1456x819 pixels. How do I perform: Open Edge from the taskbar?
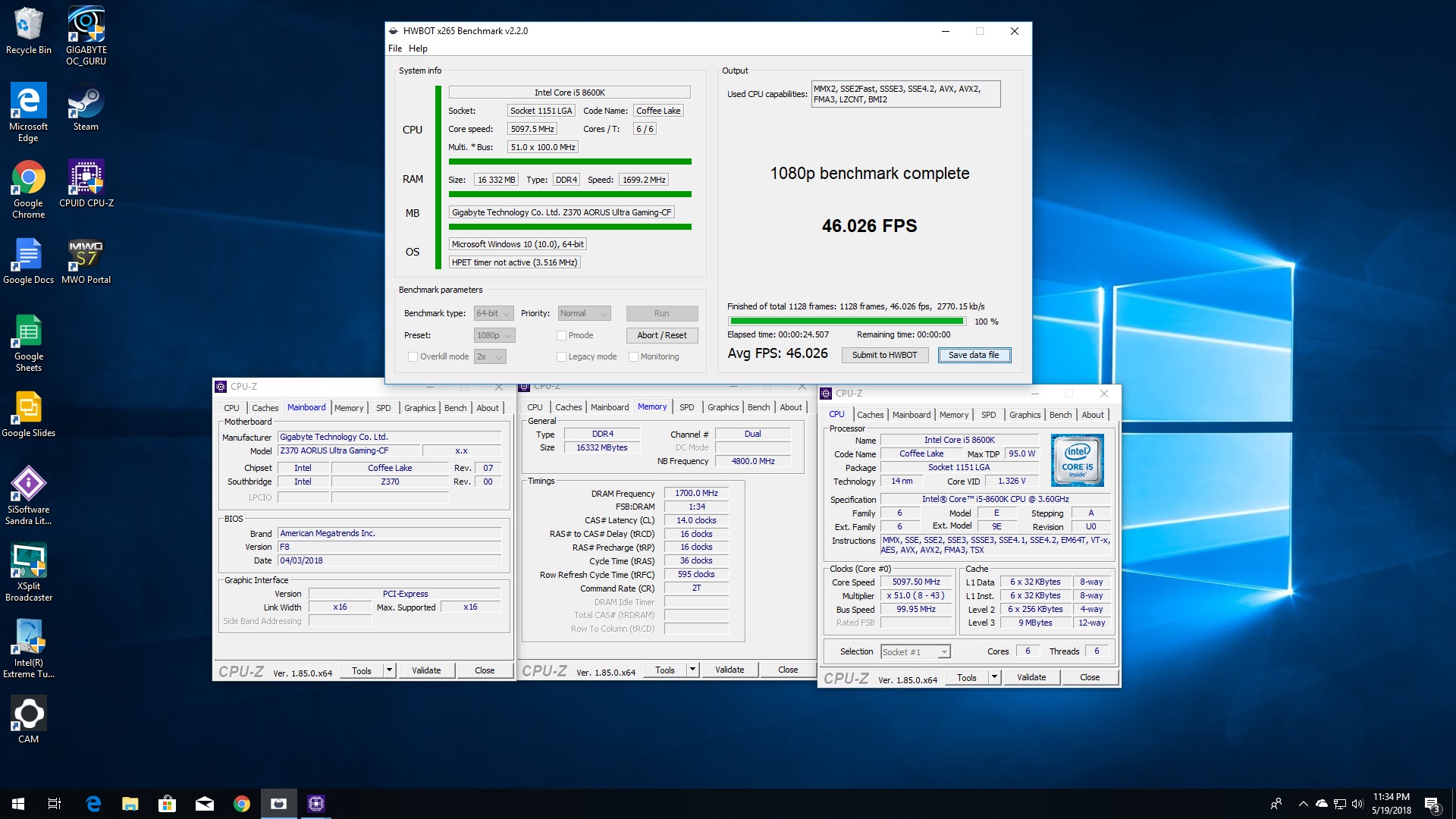93,804
